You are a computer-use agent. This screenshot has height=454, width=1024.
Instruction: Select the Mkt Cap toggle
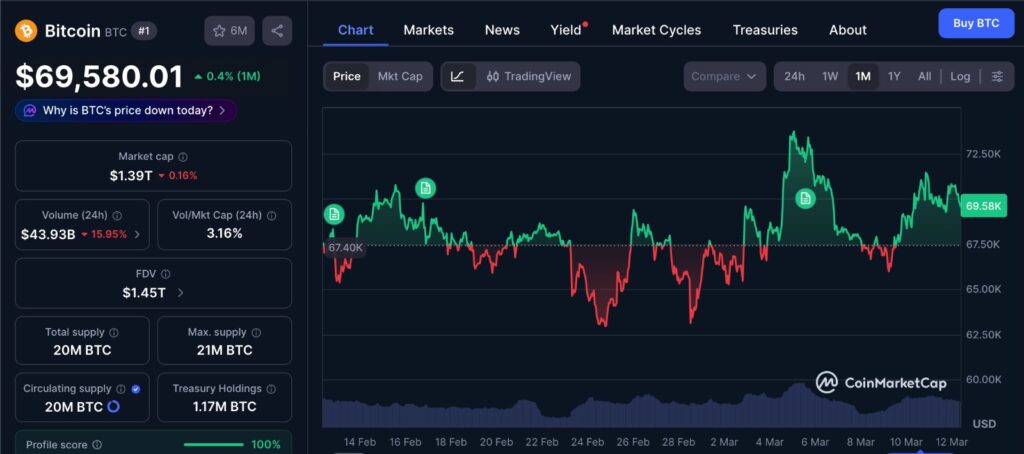tap(400, 76)
